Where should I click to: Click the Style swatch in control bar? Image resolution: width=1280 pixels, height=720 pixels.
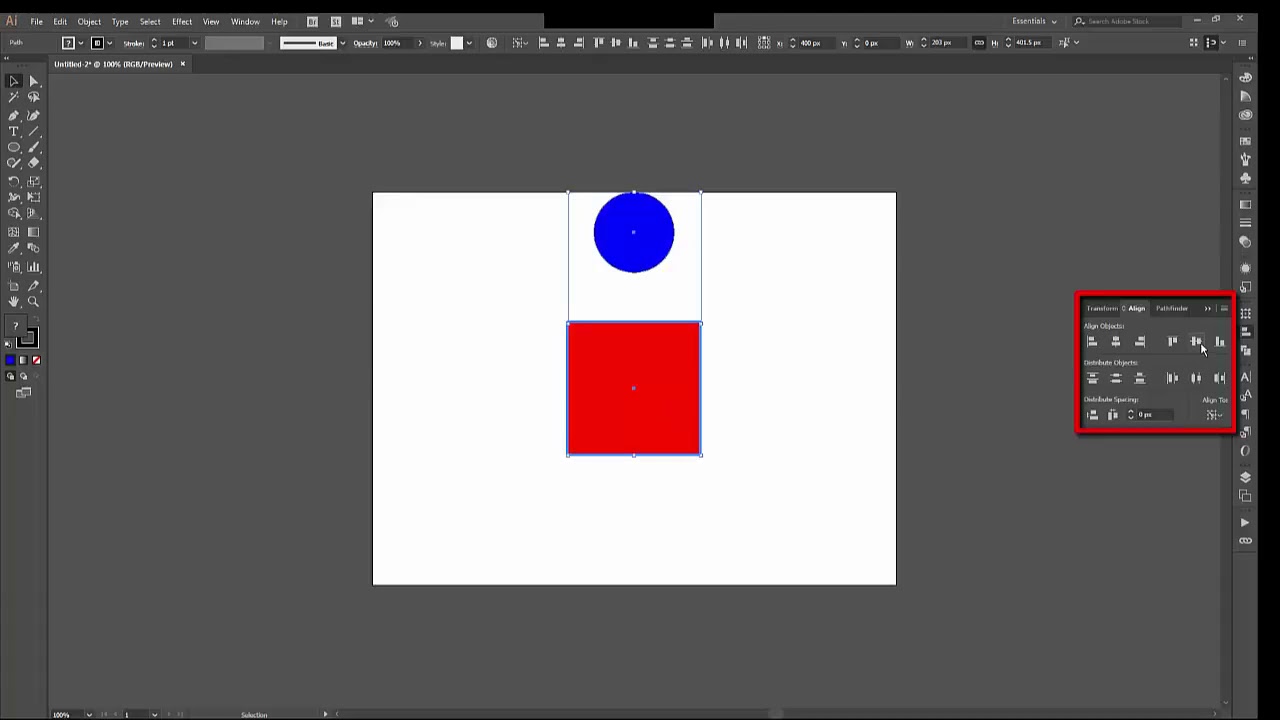click(457, 43)
